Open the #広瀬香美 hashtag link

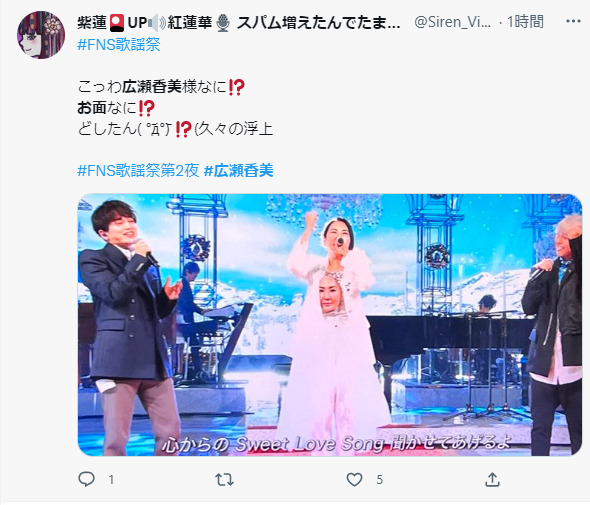point(239,170)
